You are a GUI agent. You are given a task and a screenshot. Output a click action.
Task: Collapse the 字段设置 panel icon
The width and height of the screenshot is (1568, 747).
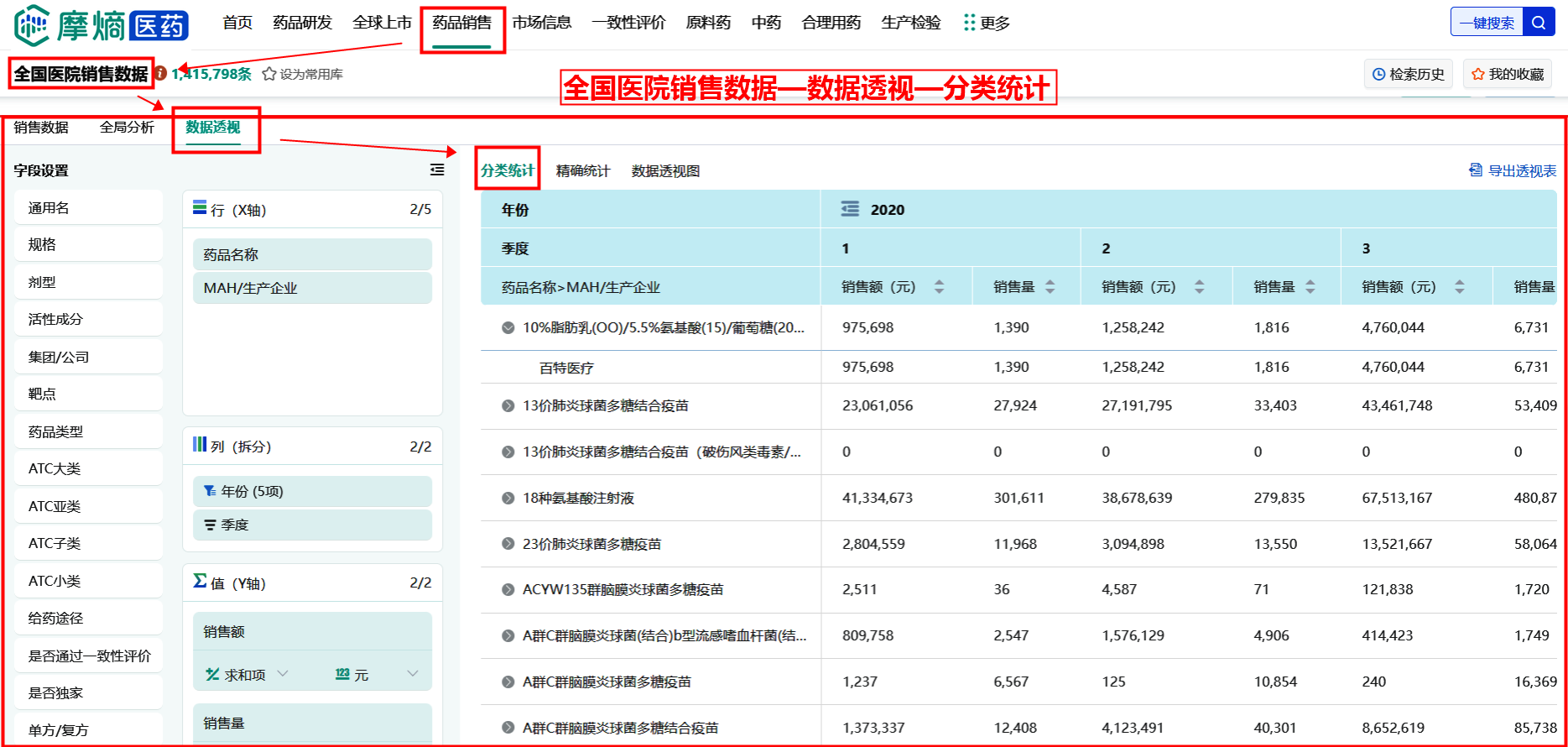click(437, 170)
